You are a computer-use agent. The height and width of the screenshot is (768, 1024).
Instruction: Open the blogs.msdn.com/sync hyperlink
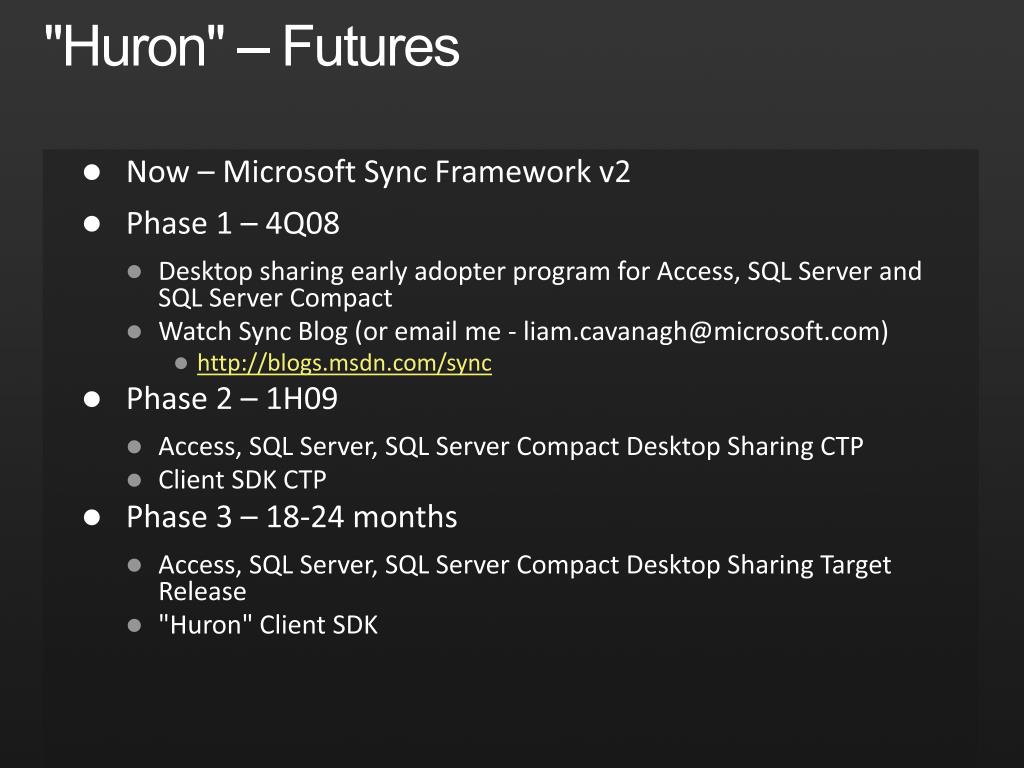click(344, 363)
